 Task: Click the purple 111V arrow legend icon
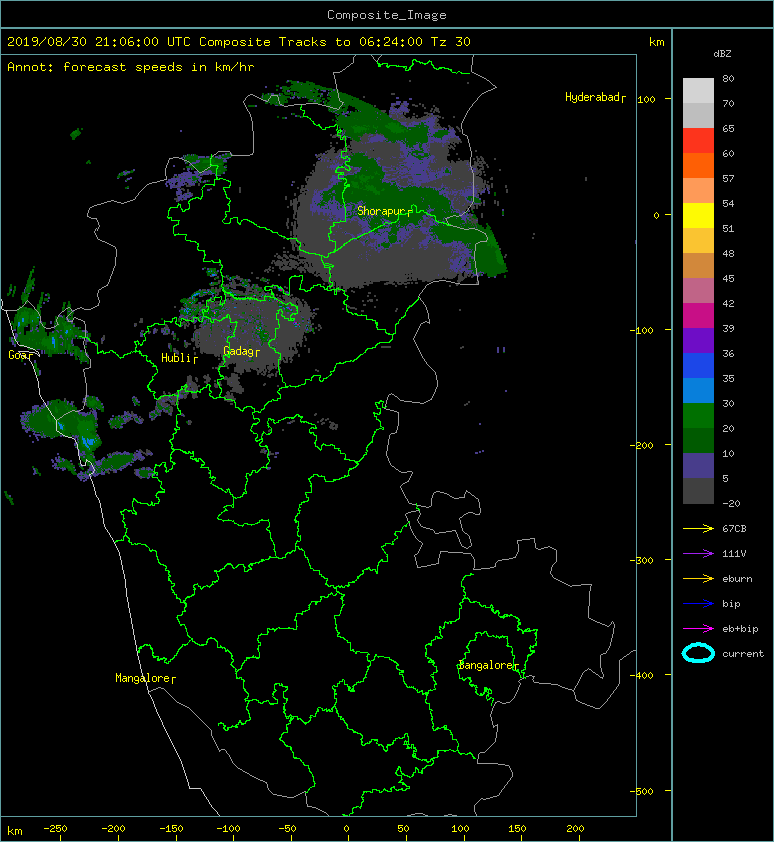coord(698,554)
